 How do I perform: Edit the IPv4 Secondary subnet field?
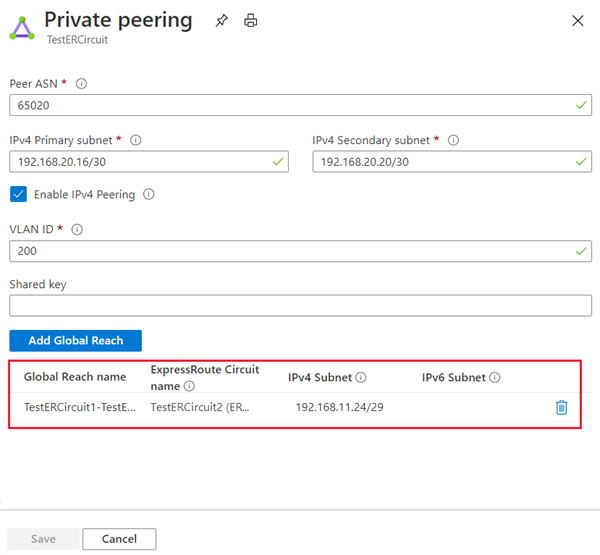pyautogui.click(x=452, y=162)
